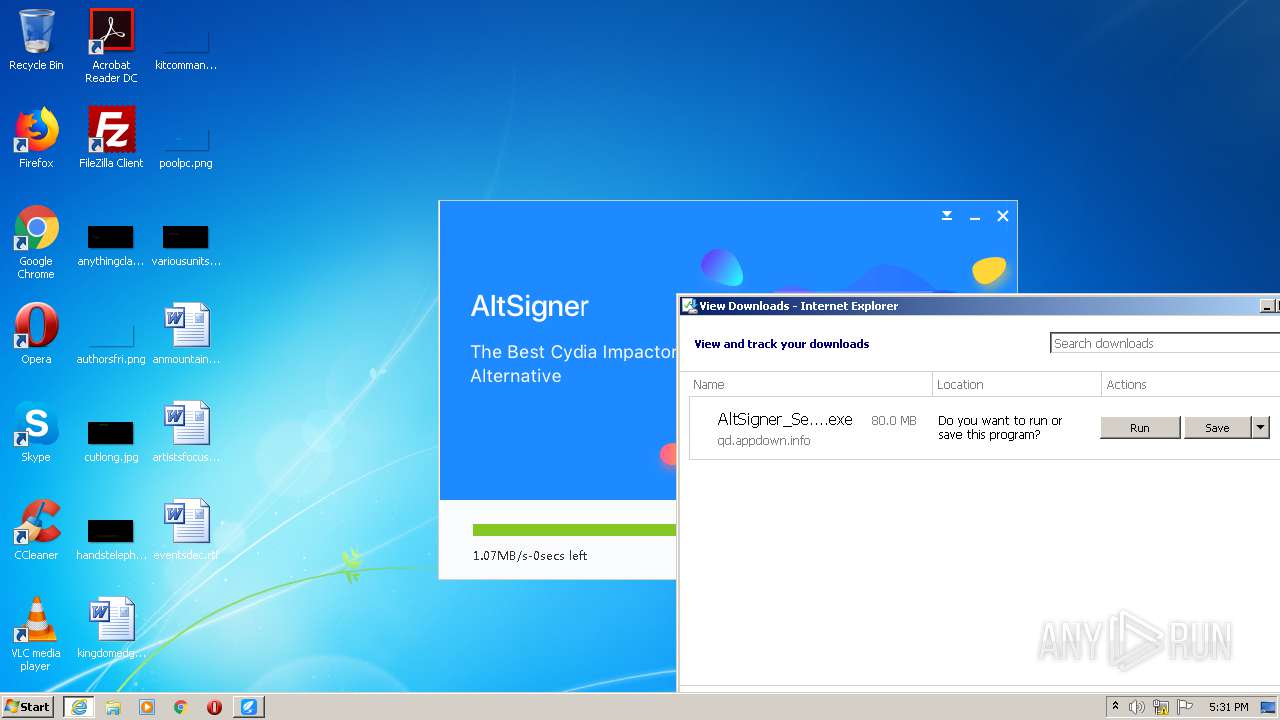Click the Start button
The height and width of the screenshot is (720, 1280).
point(27,707)
